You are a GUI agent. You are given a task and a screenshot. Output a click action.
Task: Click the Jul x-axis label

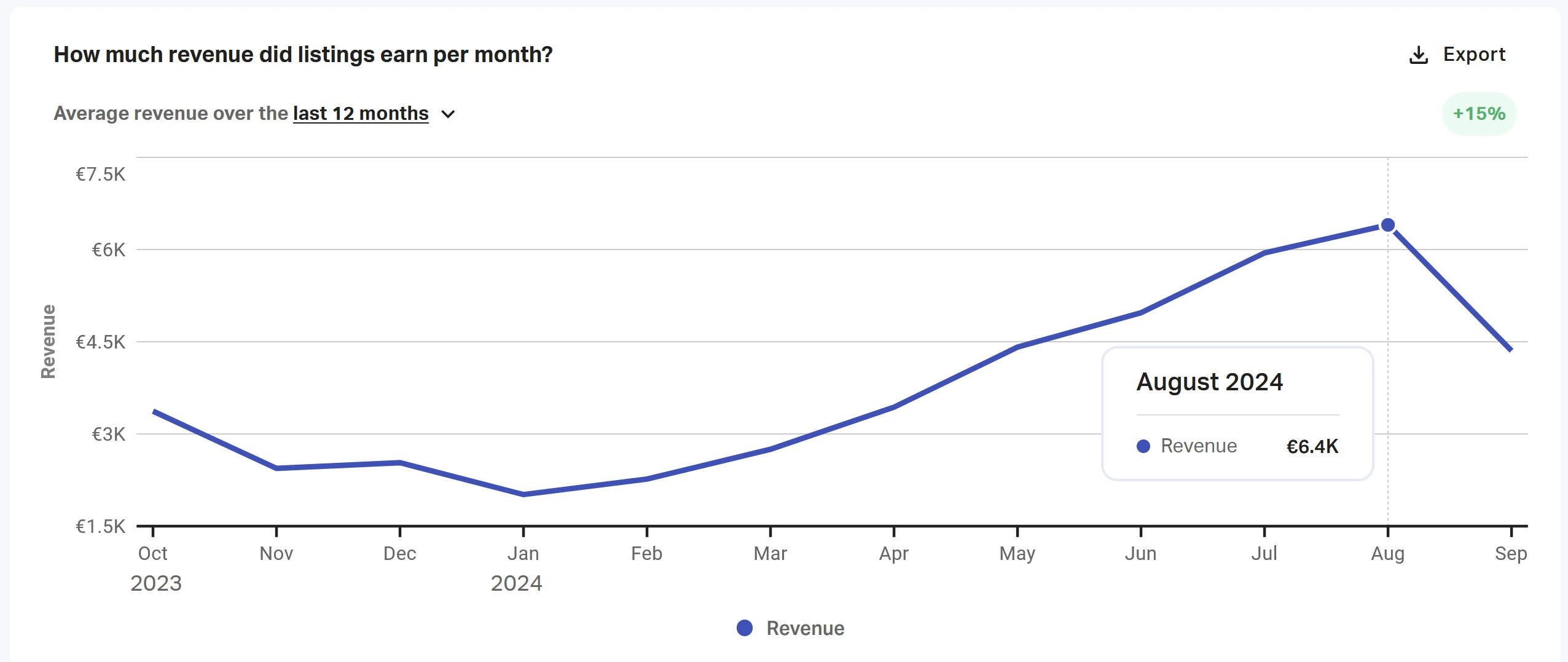1264,553
